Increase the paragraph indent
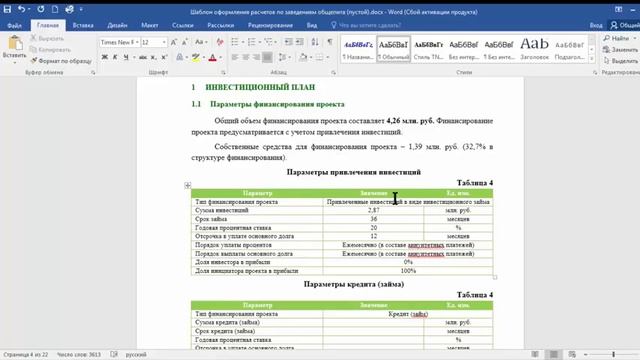This screenshot has height=360, width=640. (x=300, y=42)
